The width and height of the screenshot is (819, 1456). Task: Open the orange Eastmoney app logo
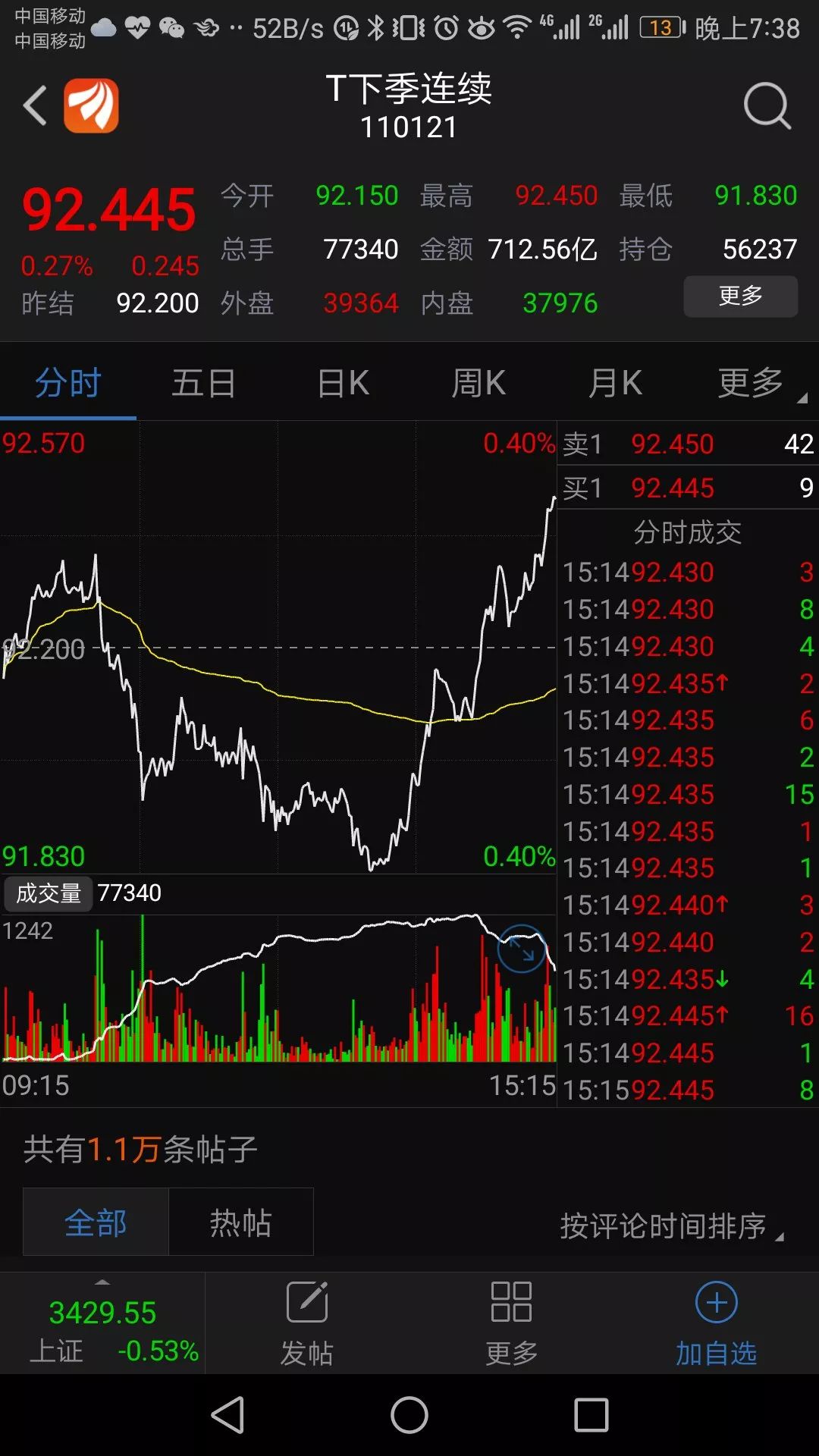[91, 105]
